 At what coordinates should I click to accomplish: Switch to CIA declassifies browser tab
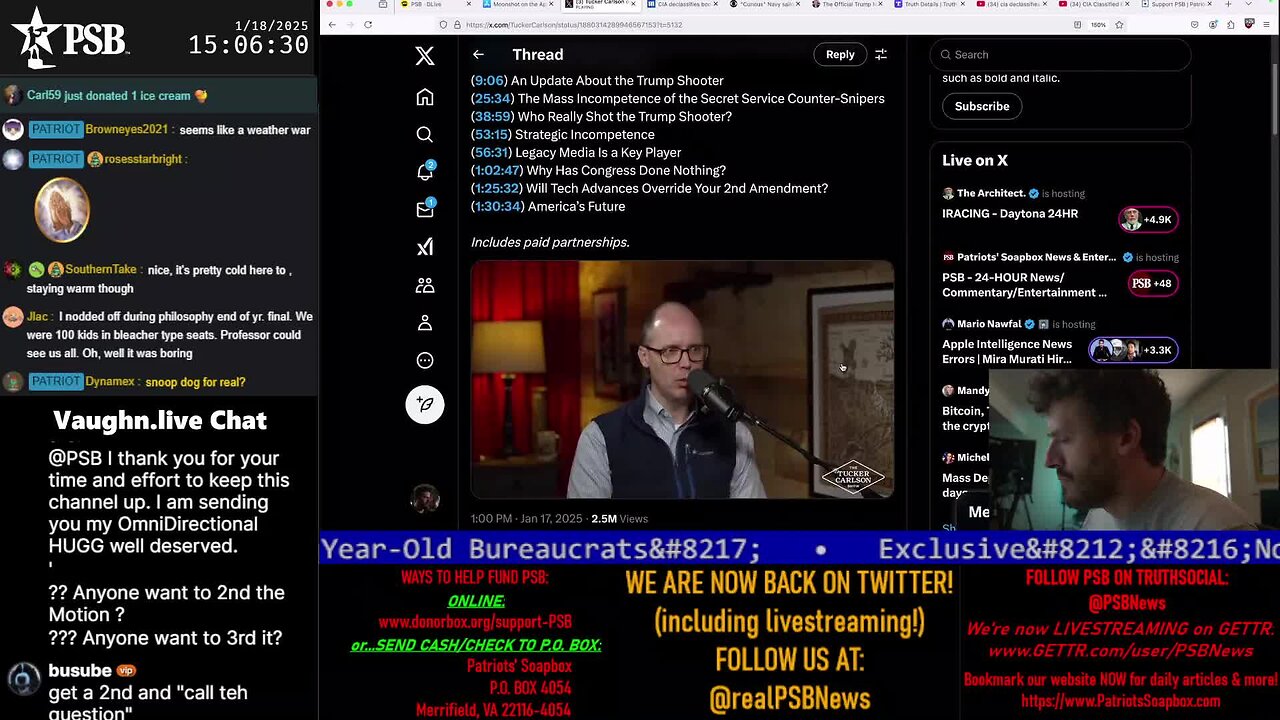coord(681,5)
